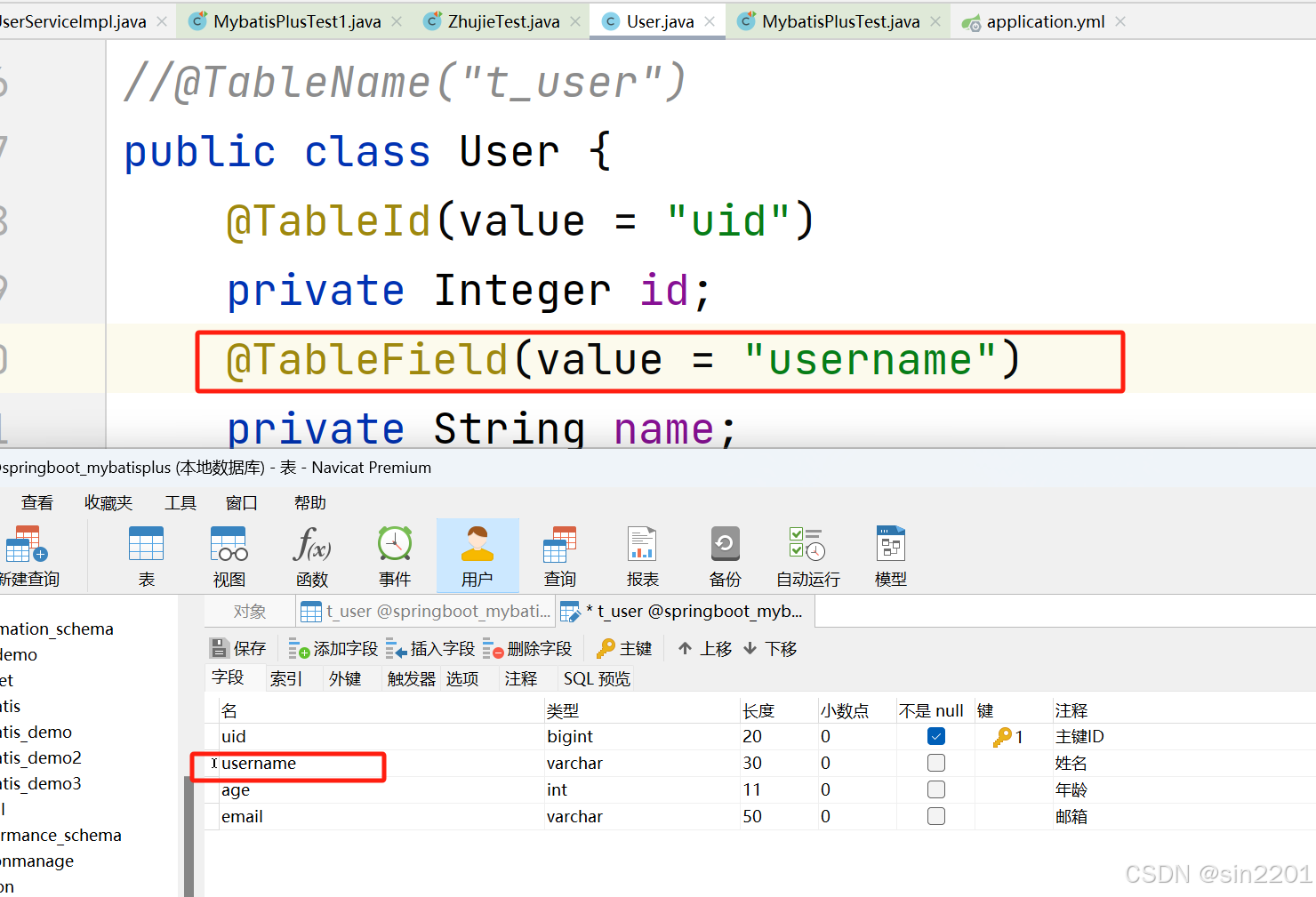Open the 自动运行 (Automation) toolbar icon
Viewport: 1316px width, 897px height.
point(808,556)
